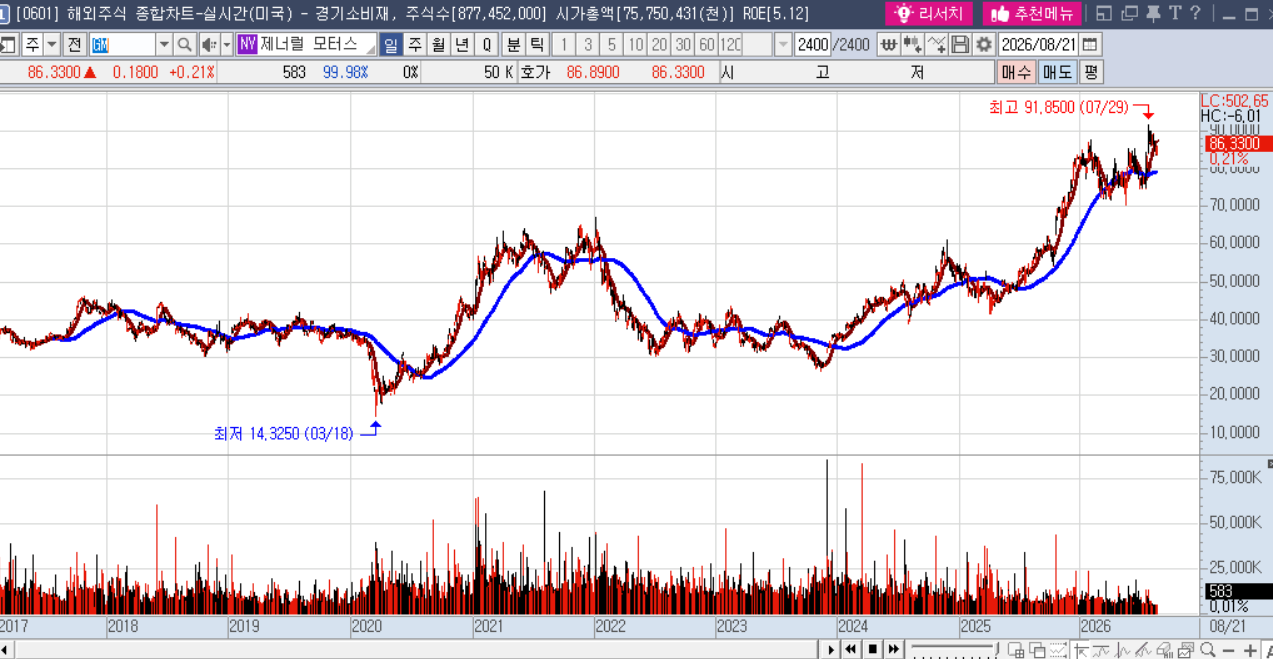
Task: Open the stock search magnifier
Action: coord(184,45)
